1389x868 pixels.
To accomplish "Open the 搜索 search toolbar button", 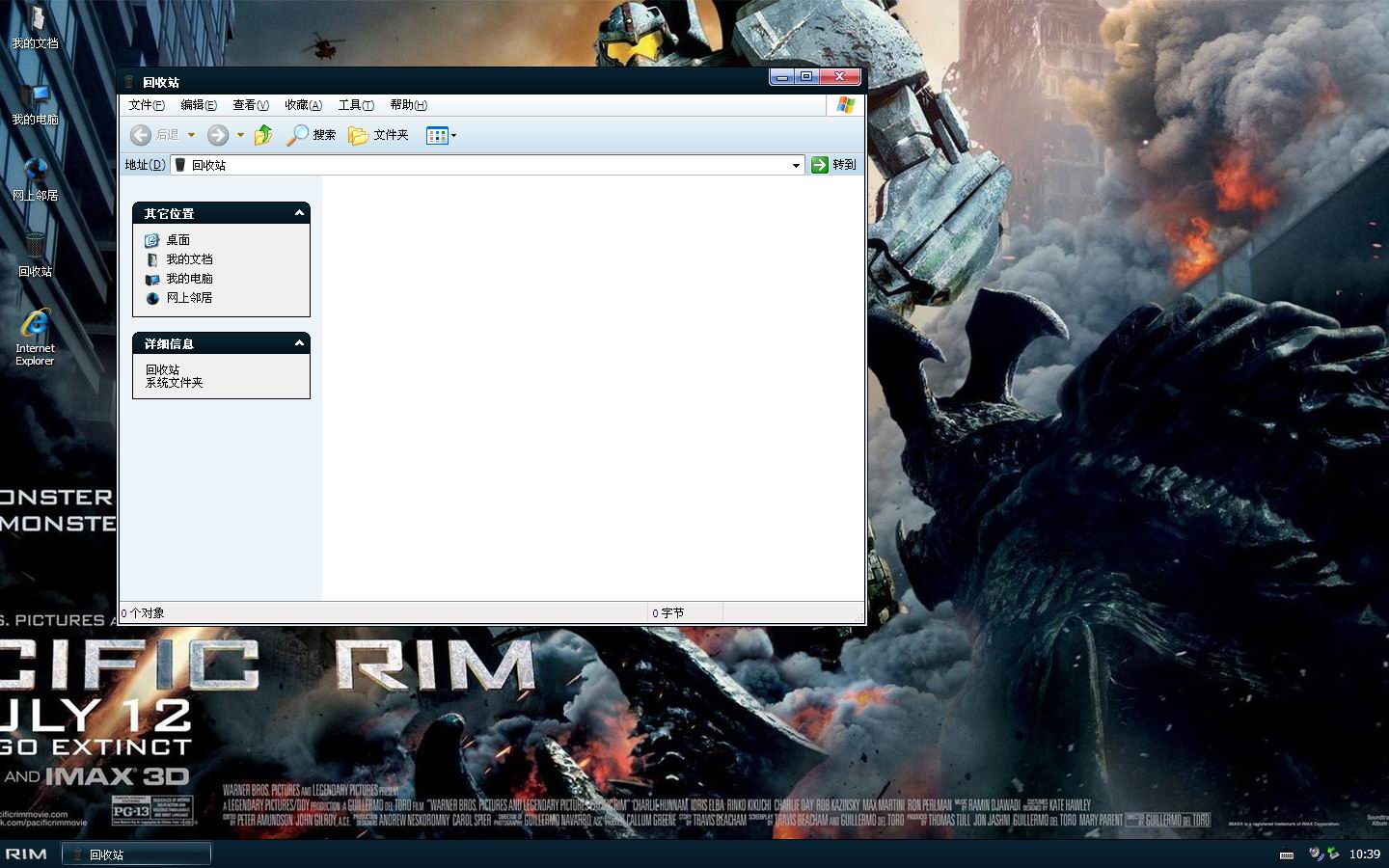I will pos(312,135).
